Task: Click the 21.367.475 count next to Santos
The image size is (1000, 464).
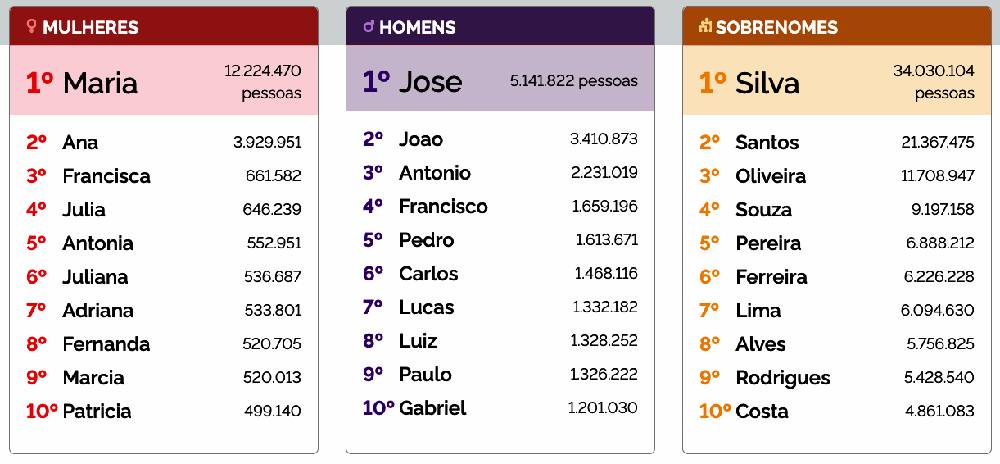Action: (937, 143)
